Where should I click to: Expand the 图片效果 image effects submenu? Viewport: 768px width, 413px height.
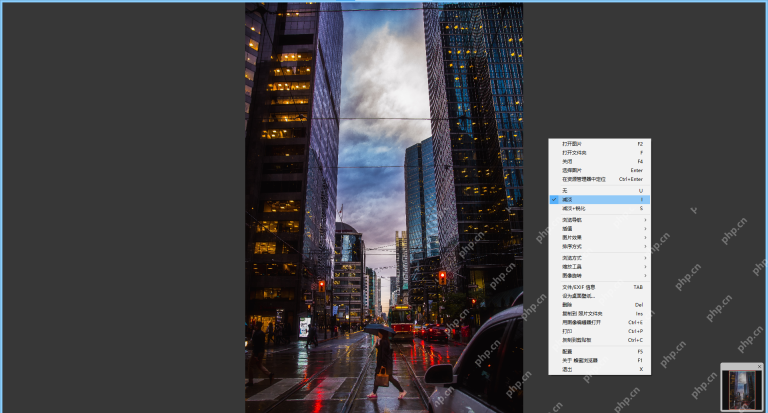(x=600, y=238)
